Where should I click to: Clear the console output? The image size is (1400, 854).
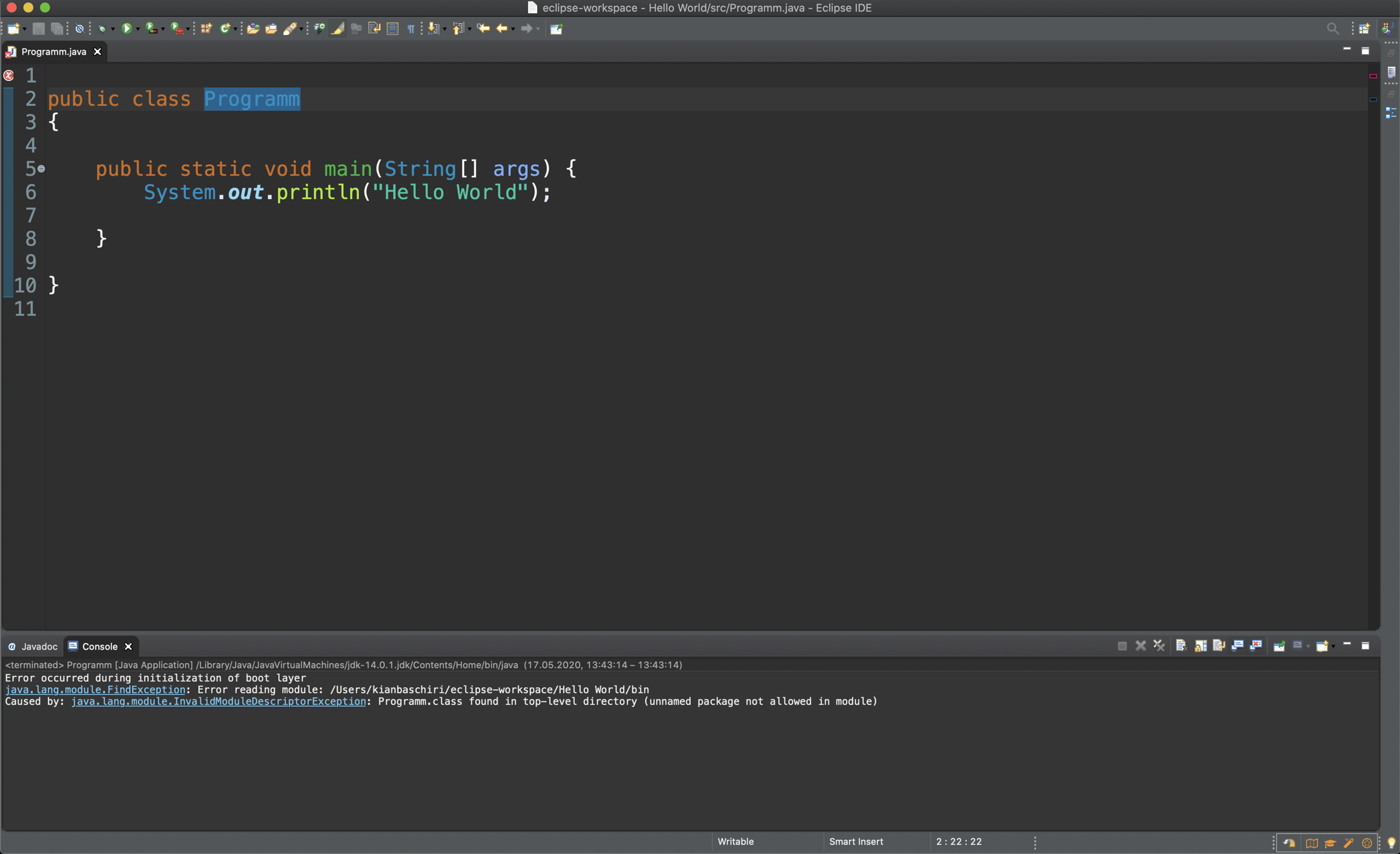click(1181, 646)
